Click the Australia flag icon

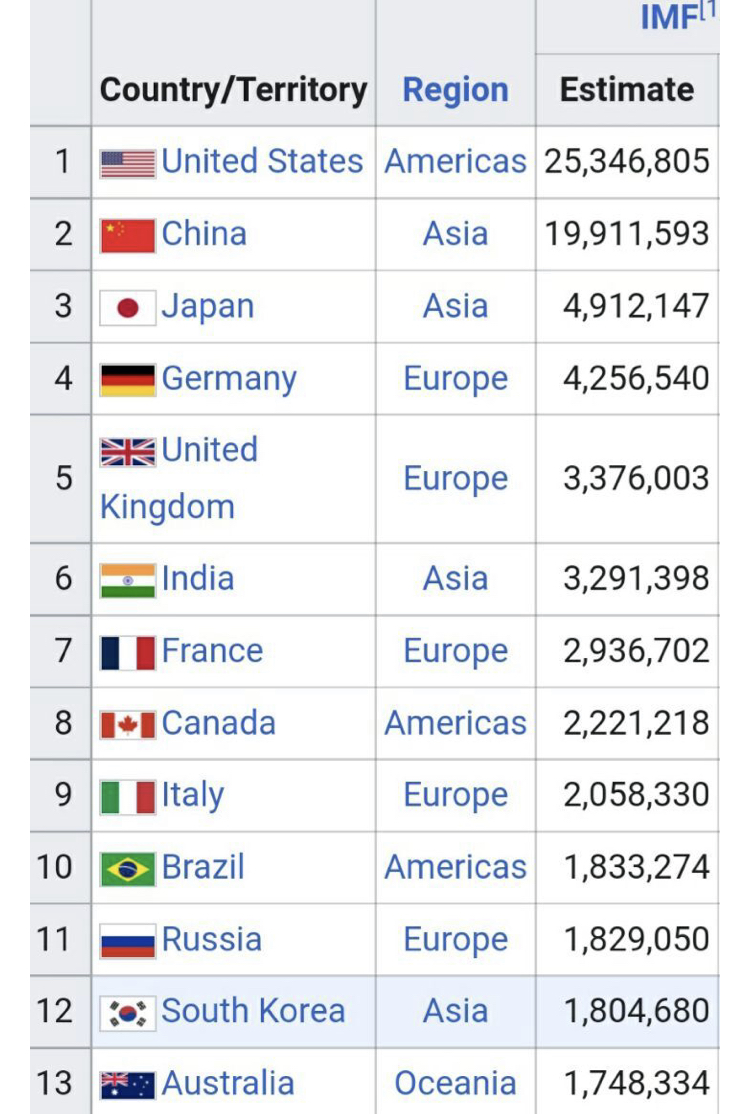coord(128,1085)
